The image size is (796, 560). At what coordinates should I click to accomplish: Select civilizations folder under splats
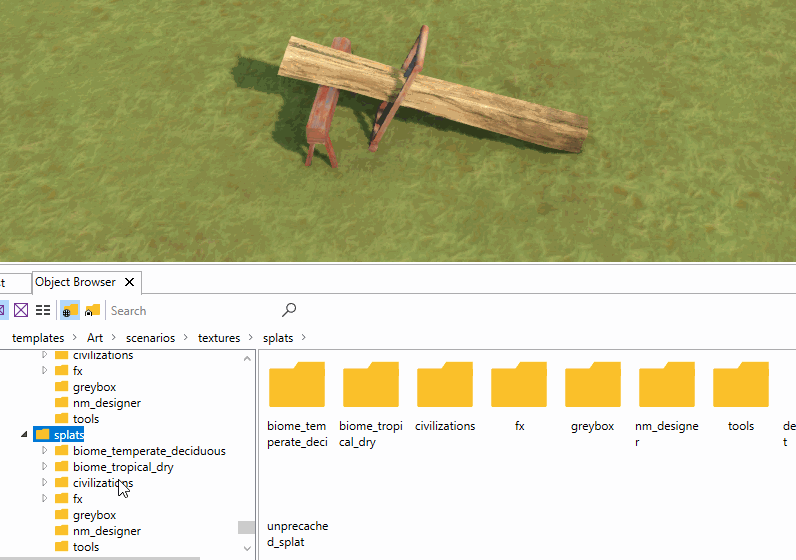[94, 483]
